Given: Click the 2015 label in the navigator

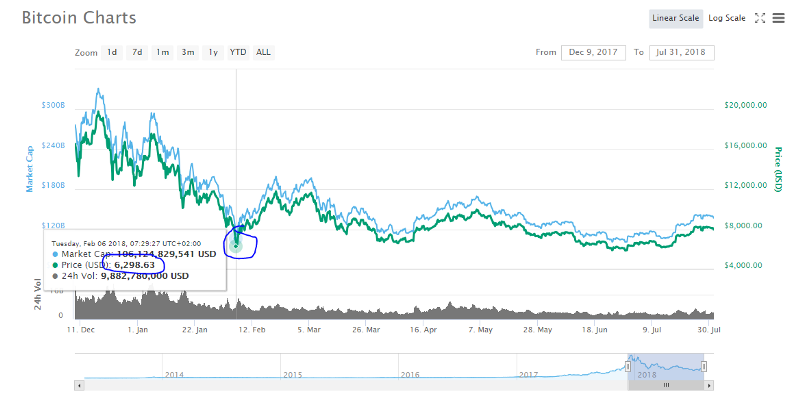Looking at the screenshot, I should coord(292,374).
